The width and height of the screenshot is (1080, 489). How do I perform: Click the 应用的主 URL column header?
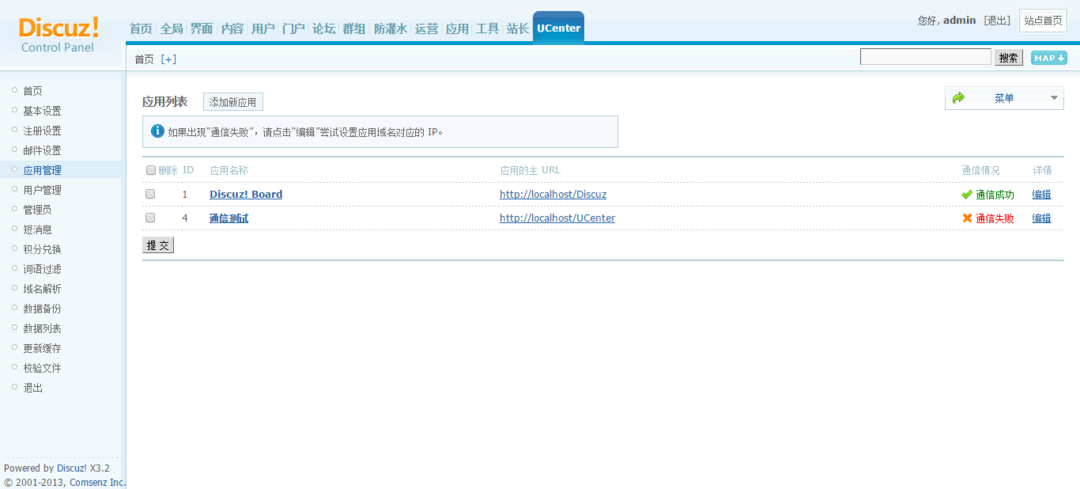(531, 170)
